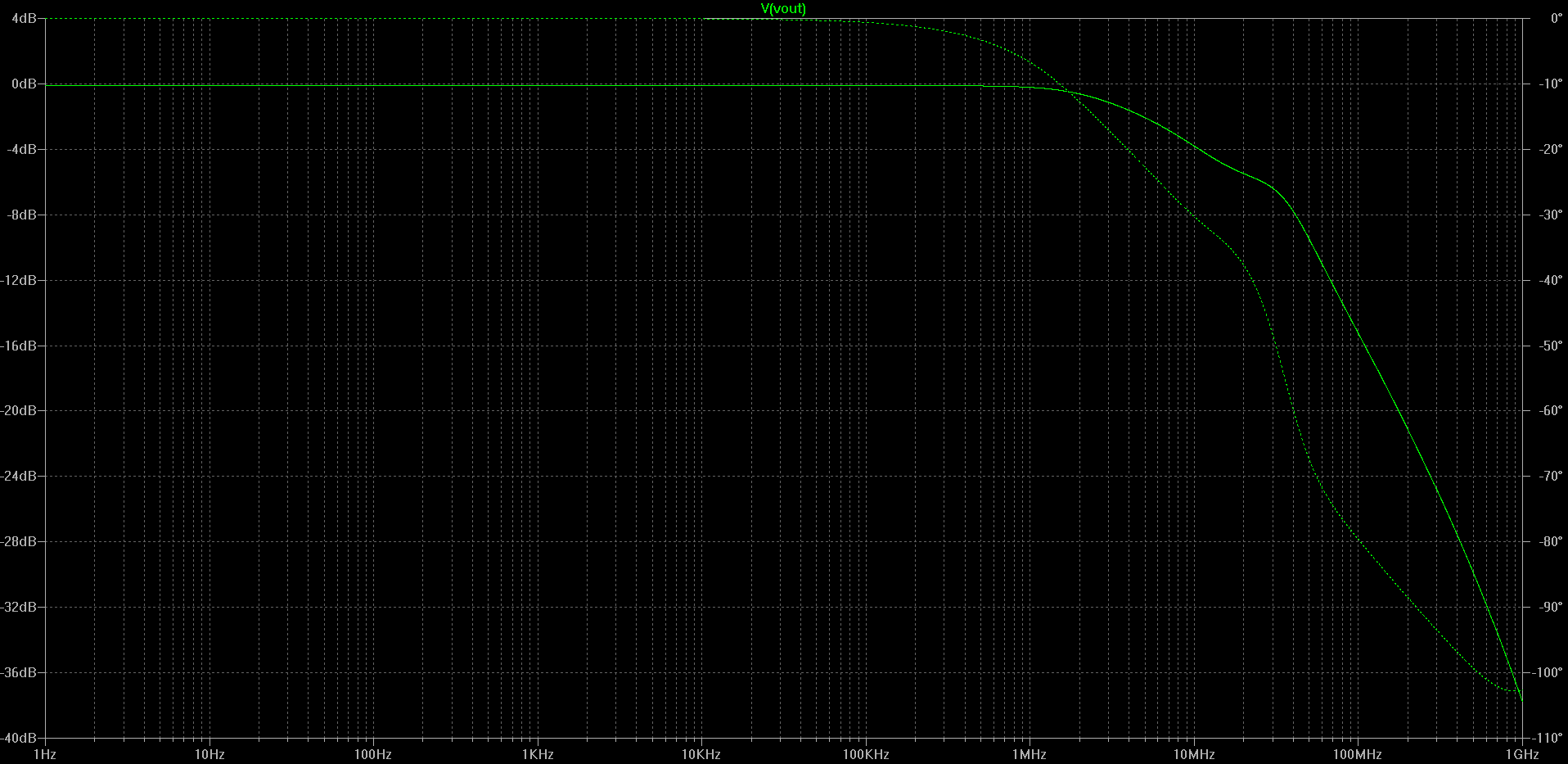Click the 10KHz frequency axis label

point(701,754)
